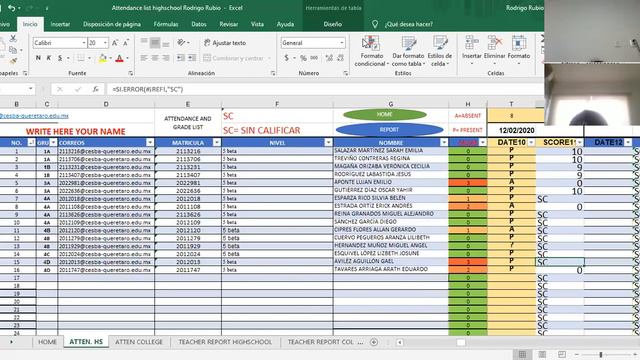Click the ¿Qué desea hacer? search box
The width and height of the screenshot is (640, 360).
click(409, 24)
